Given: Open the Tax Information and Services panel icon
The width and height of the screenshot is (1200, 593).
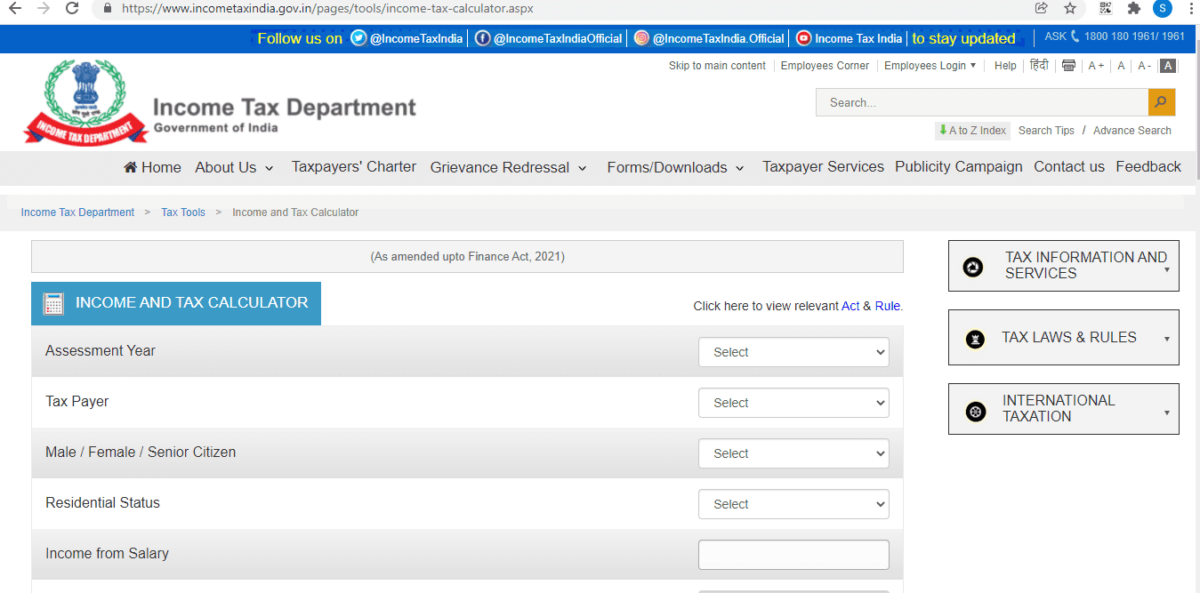Looking at the screenshot, I should tap(973, 266).
